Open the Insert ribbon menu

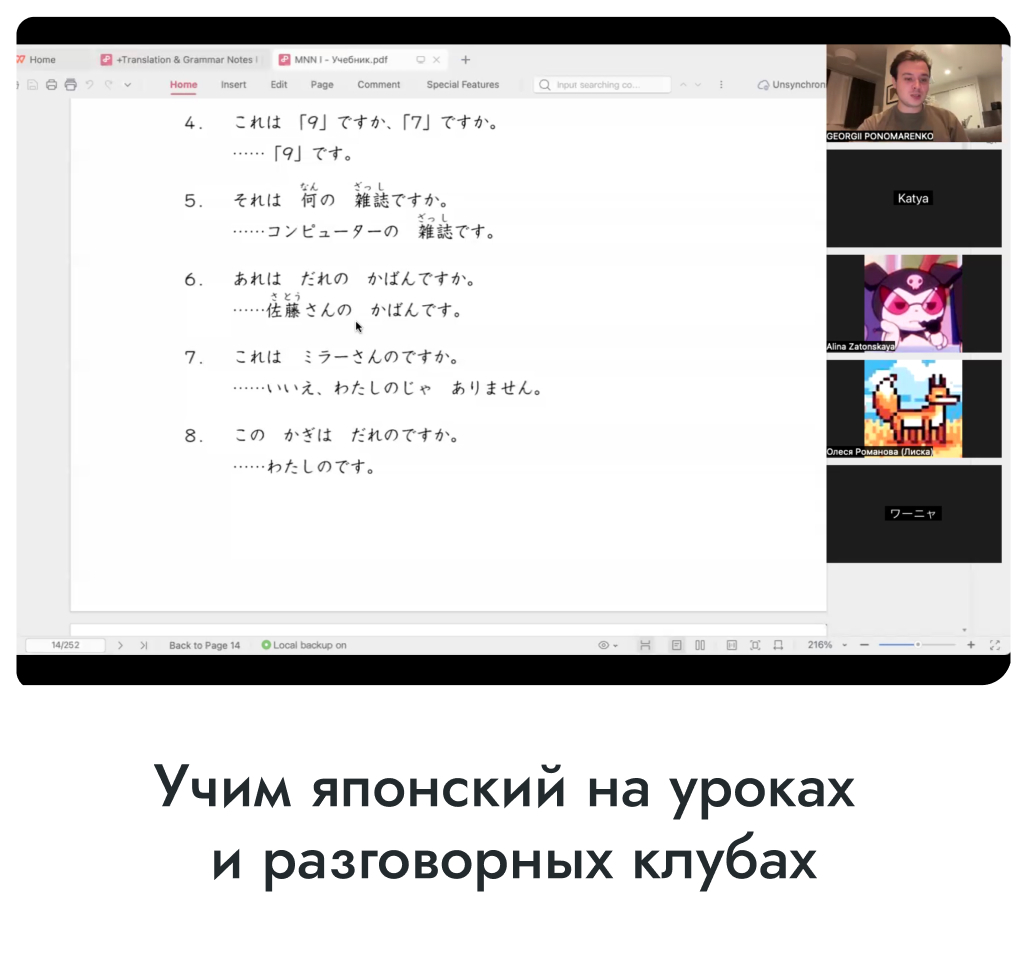pos(233,84)
